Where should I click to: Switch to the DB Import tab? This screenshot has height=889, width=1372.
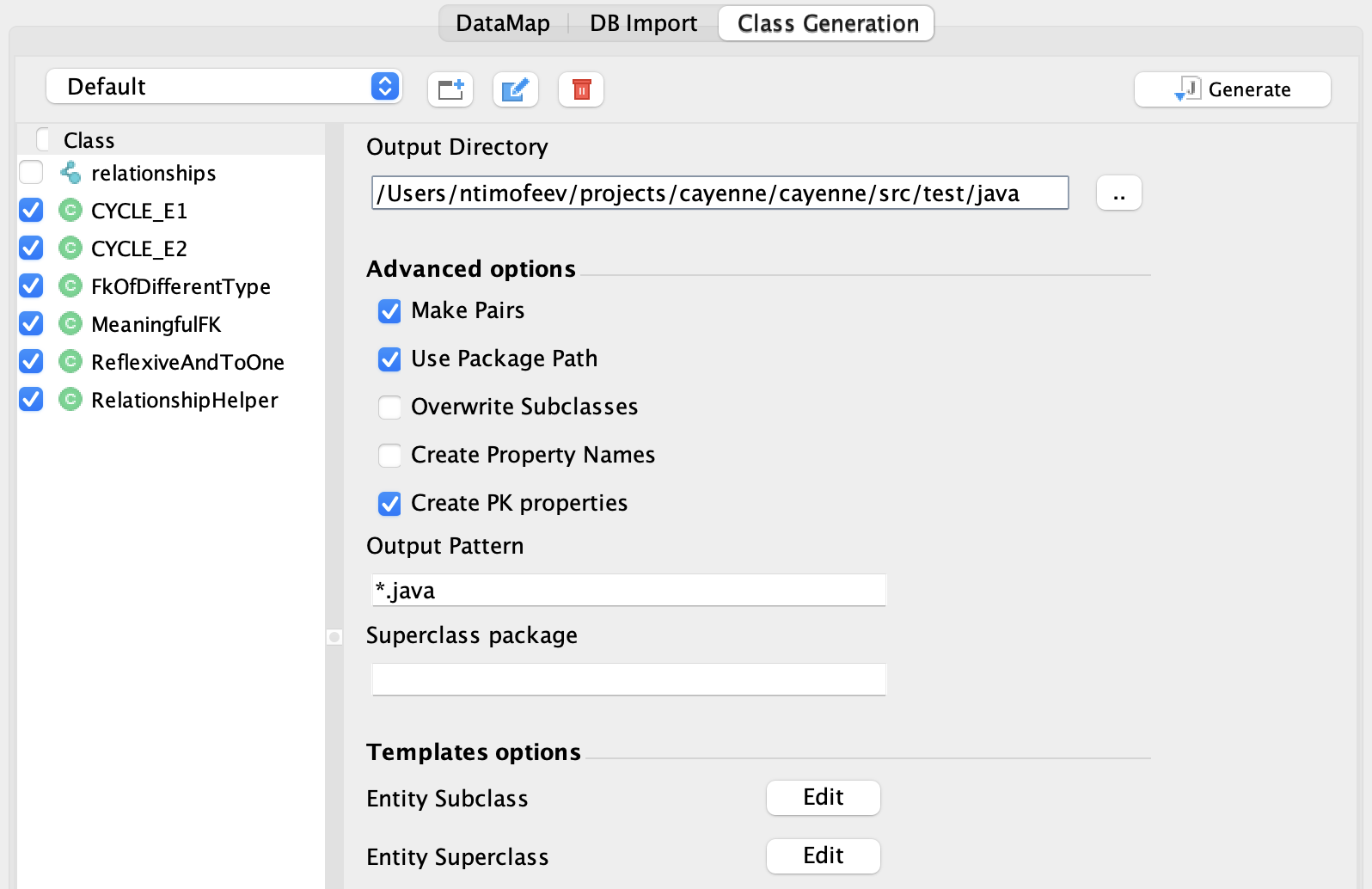coord(643,23)
